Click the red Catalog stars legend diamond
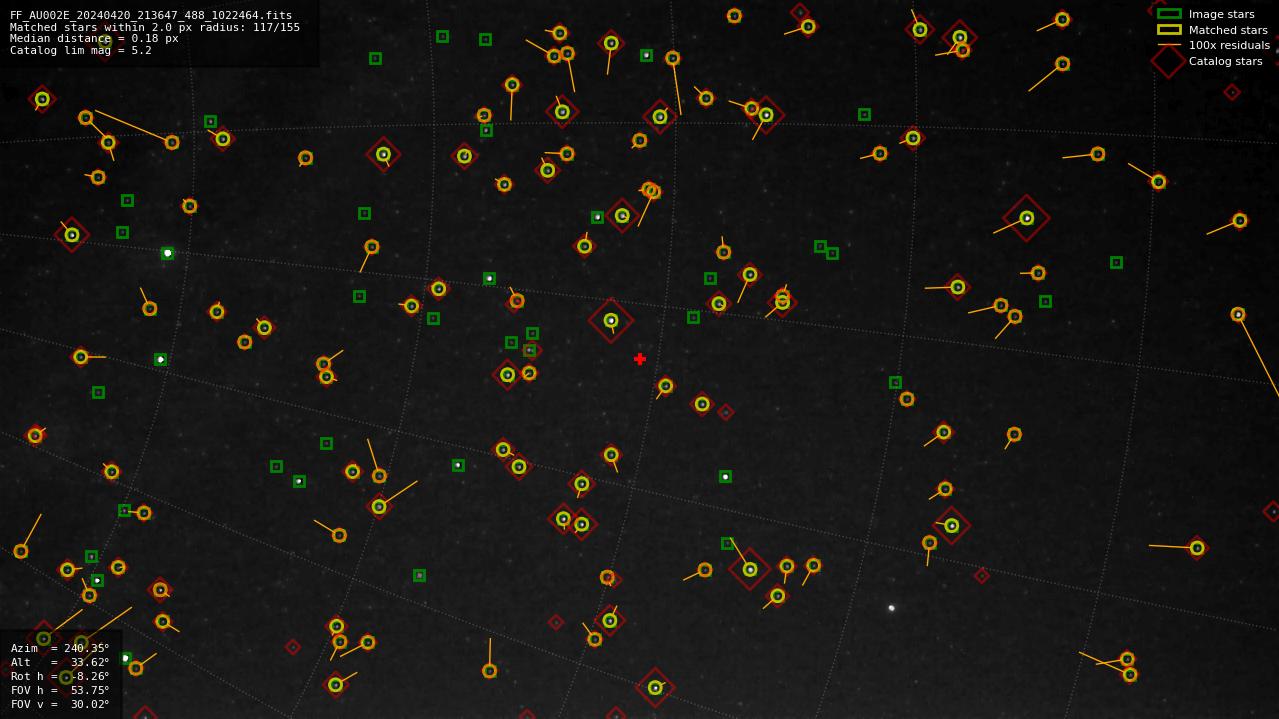Image resolution: width=1279 pixels, height=719 pixels. point(1169,61)
